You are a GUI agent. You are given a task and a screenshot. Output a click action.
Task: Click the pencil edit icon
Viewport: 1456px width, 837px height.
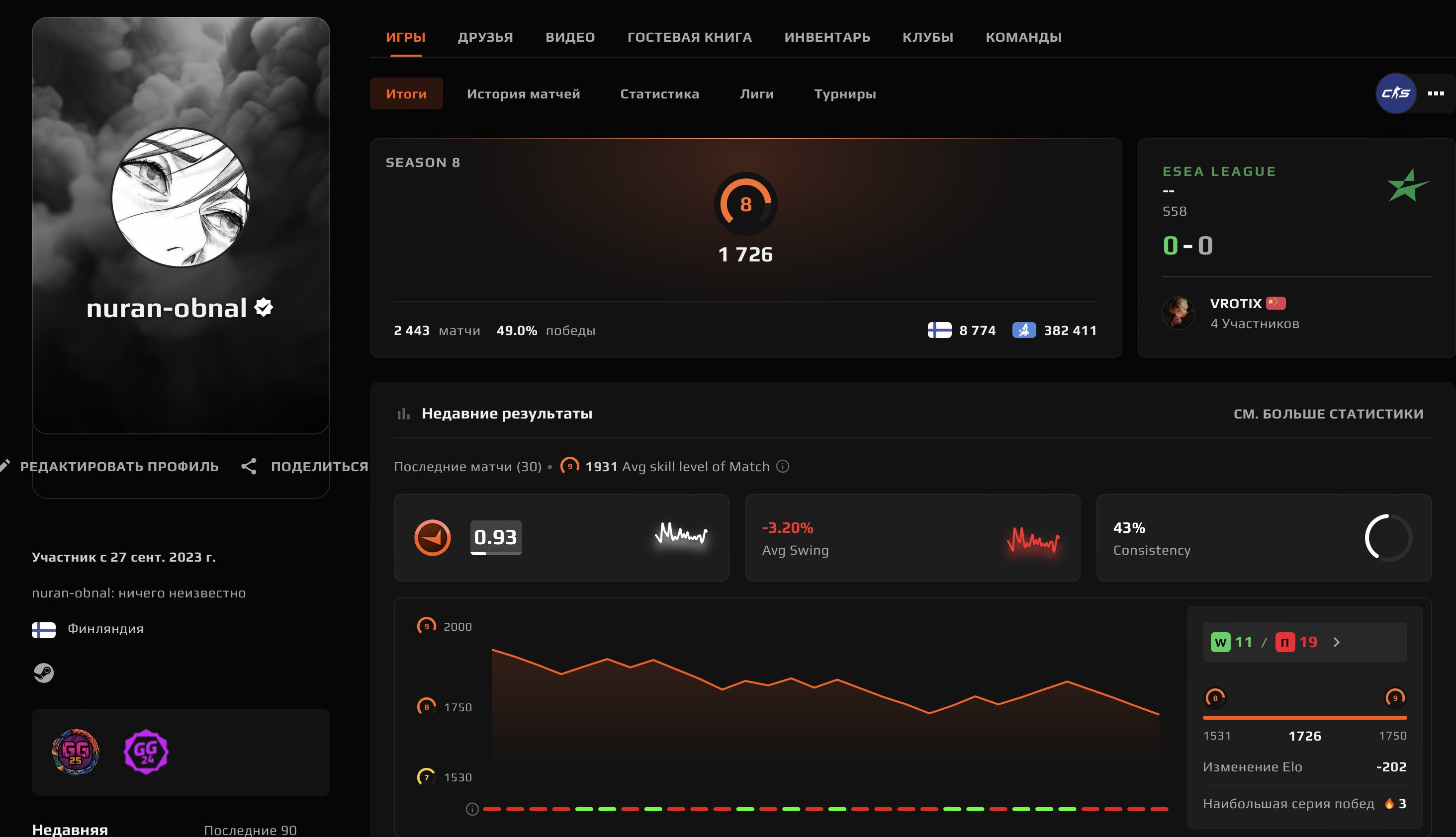click(4, 466)
